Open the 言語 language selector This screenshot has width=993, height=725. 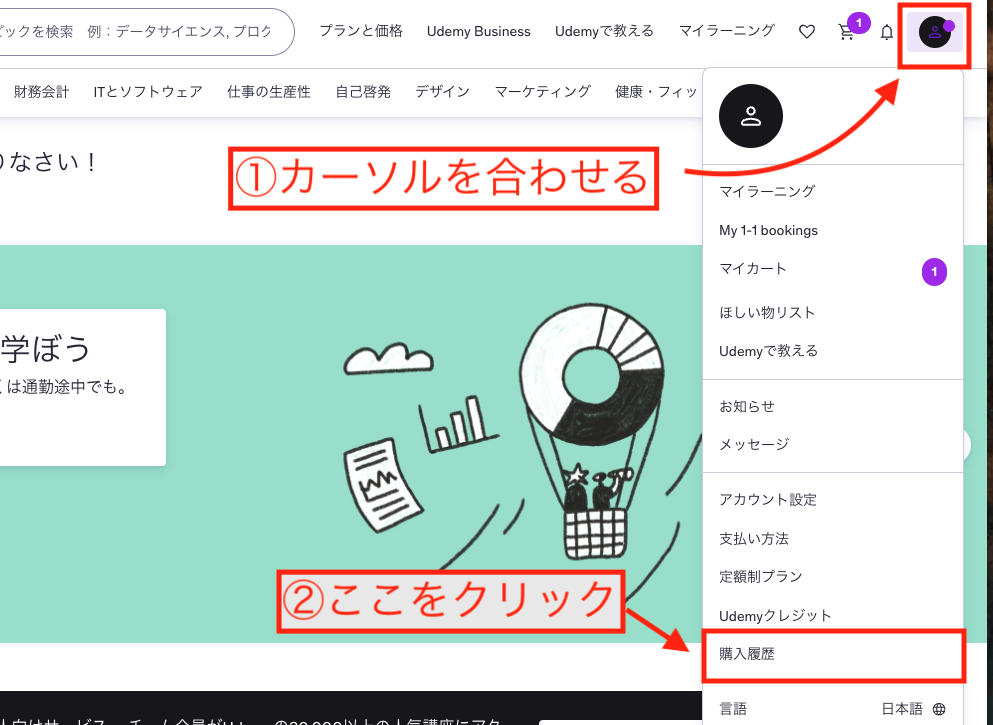[733, 707]
